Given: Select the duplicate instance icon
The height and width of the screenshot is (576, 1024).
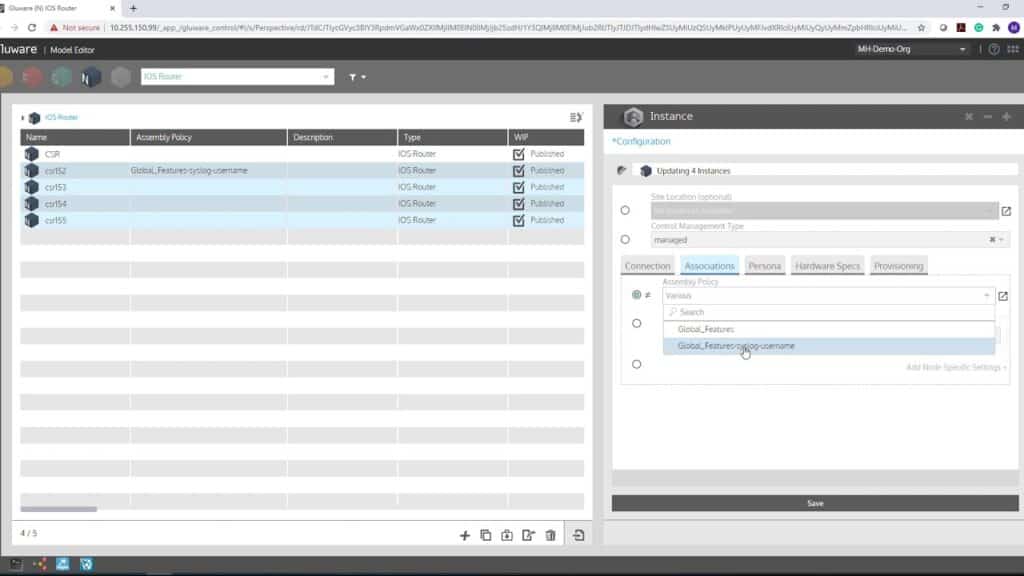Looking at the screenshot, I should (x=487, y=535).
